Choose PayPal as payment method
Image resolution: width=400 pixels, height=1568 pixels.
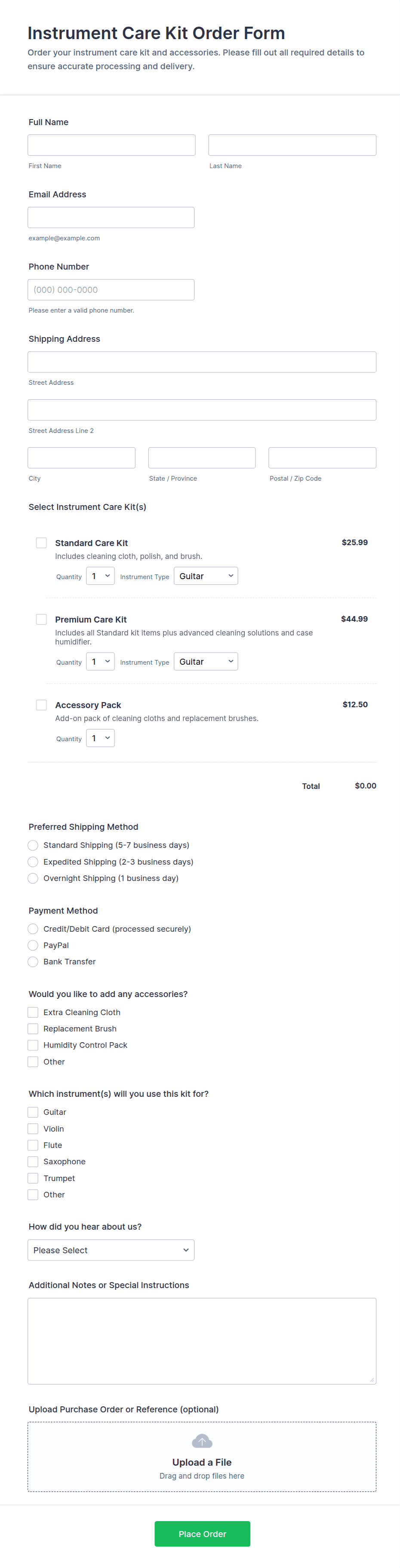coord(33,945)
